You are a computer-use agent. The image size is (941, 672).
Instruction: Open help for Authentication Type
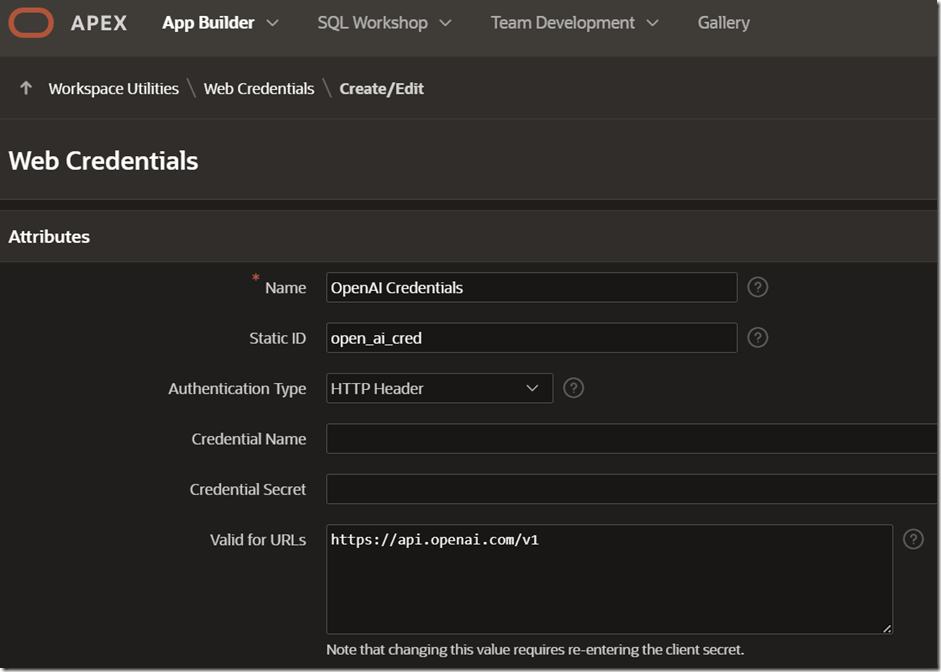click(573, 388)
